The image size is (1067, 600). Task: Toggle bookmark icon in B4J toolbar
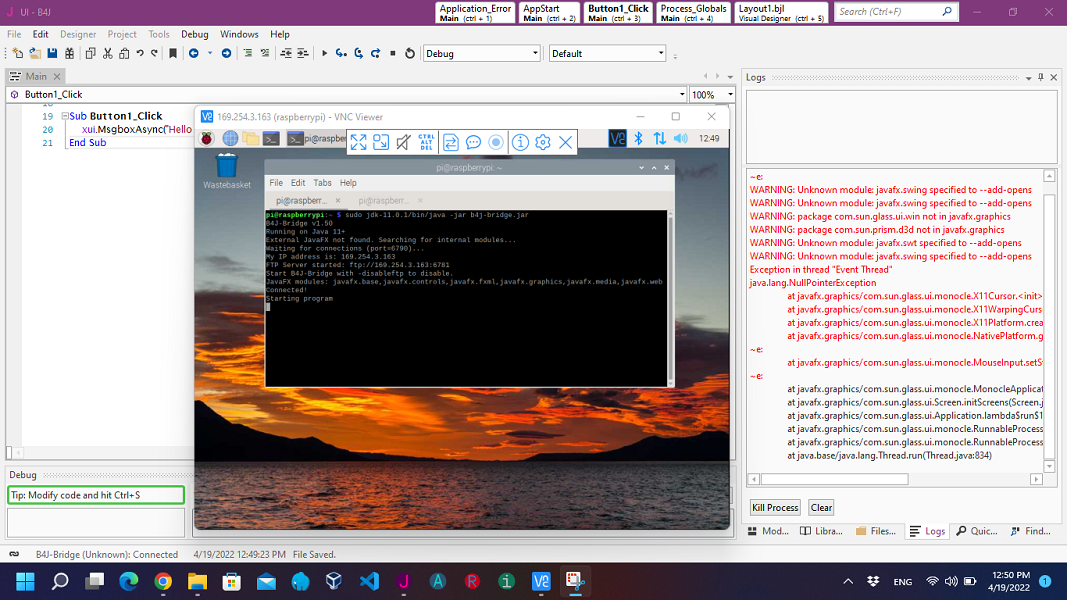point(173,53)
